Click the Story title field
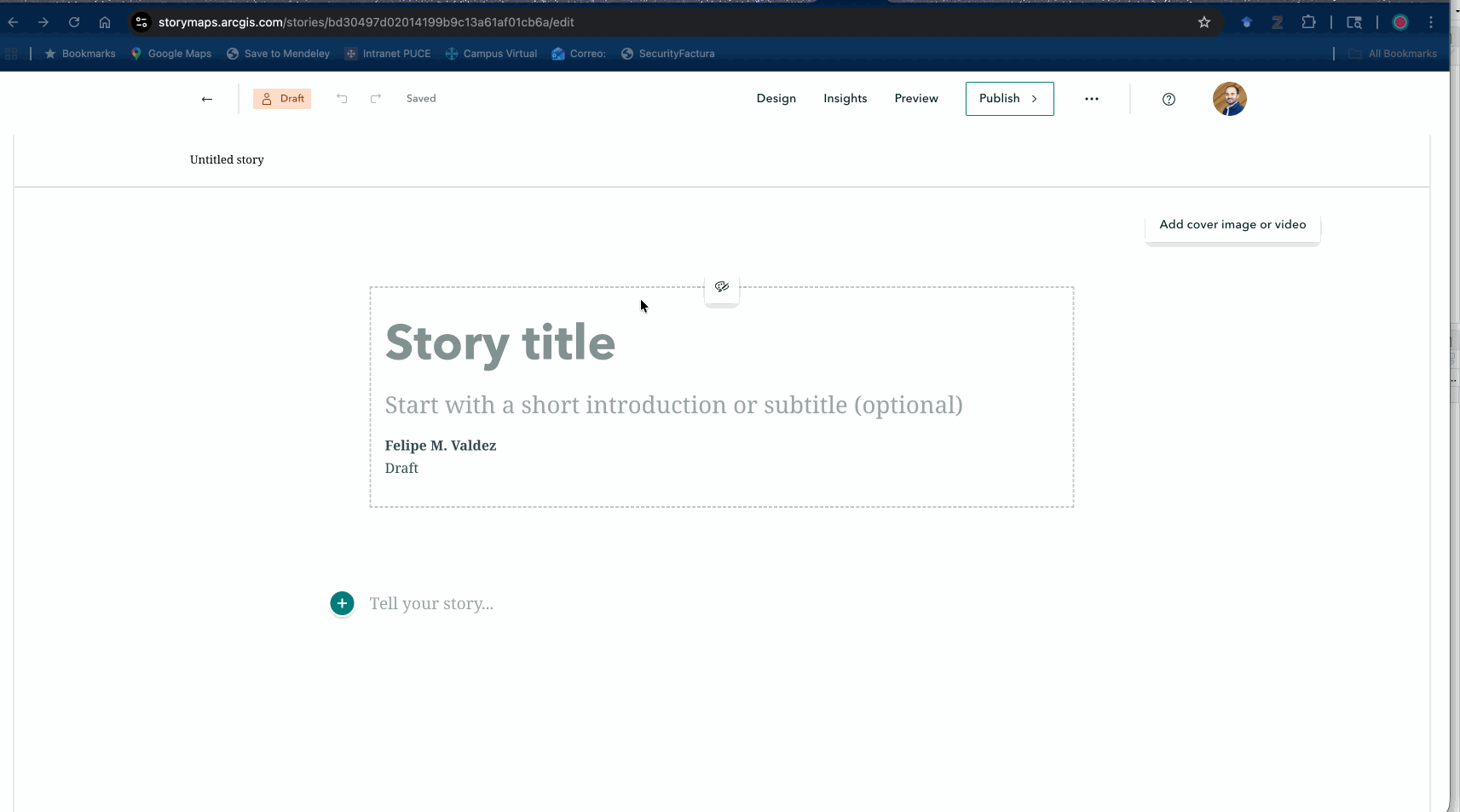The width and height of the screenshot is (1460, 812). pos(500,343)
